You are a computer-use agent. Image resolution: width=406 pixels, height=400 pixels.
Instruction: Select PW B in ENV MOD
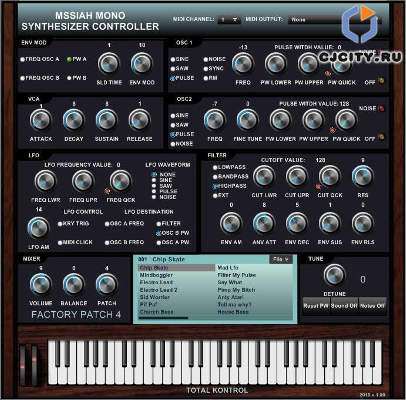point(77,78)
